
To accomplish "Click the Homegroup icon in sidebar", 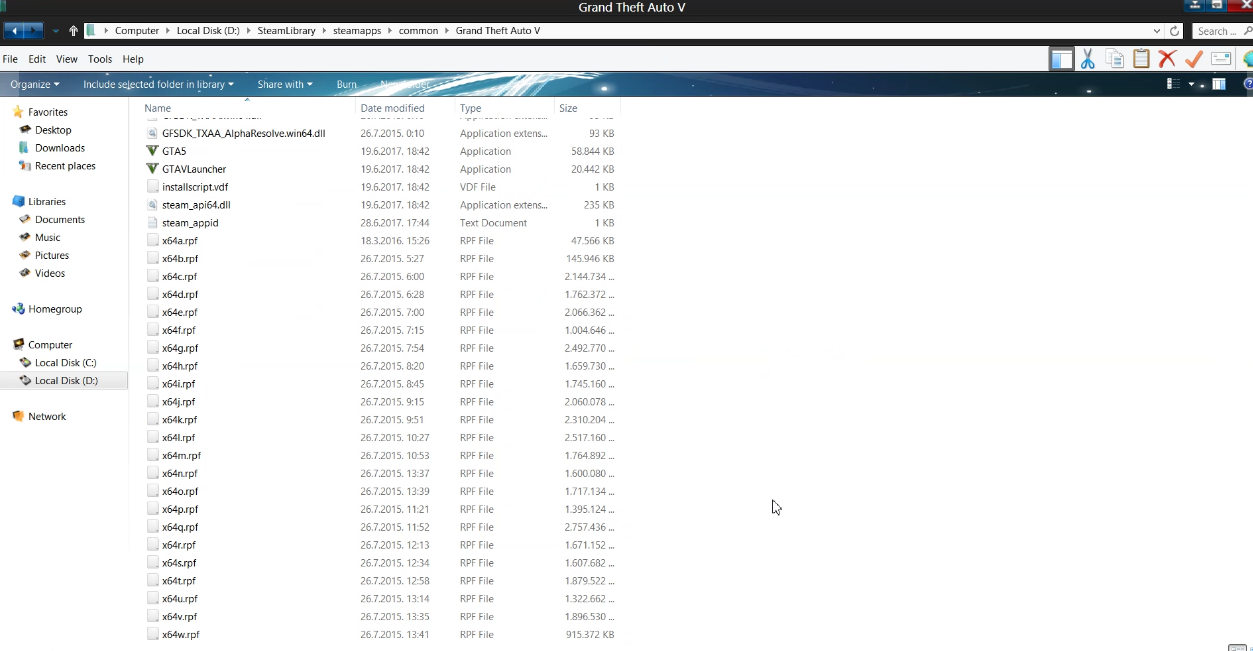I will (18, 309).
